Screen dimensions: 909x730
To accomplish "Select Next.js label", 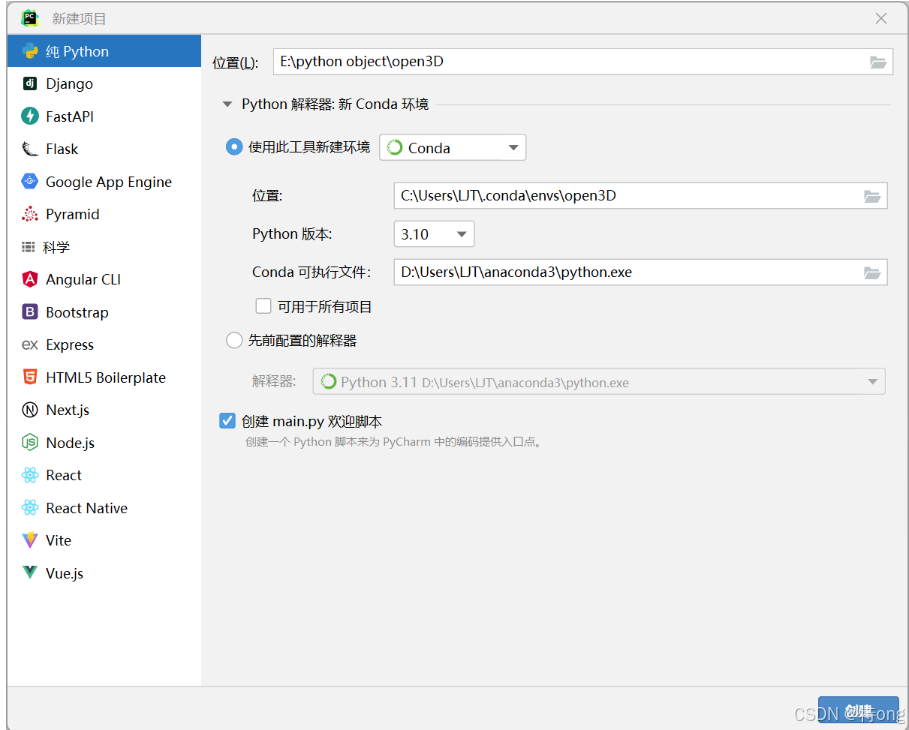I will click(67, 410).
